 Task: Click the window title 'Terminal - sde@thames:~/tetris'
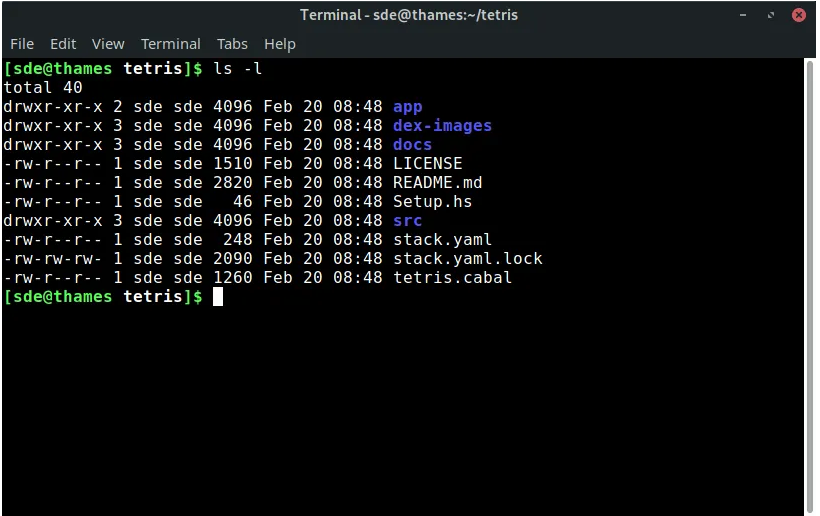tap(409, 15)
